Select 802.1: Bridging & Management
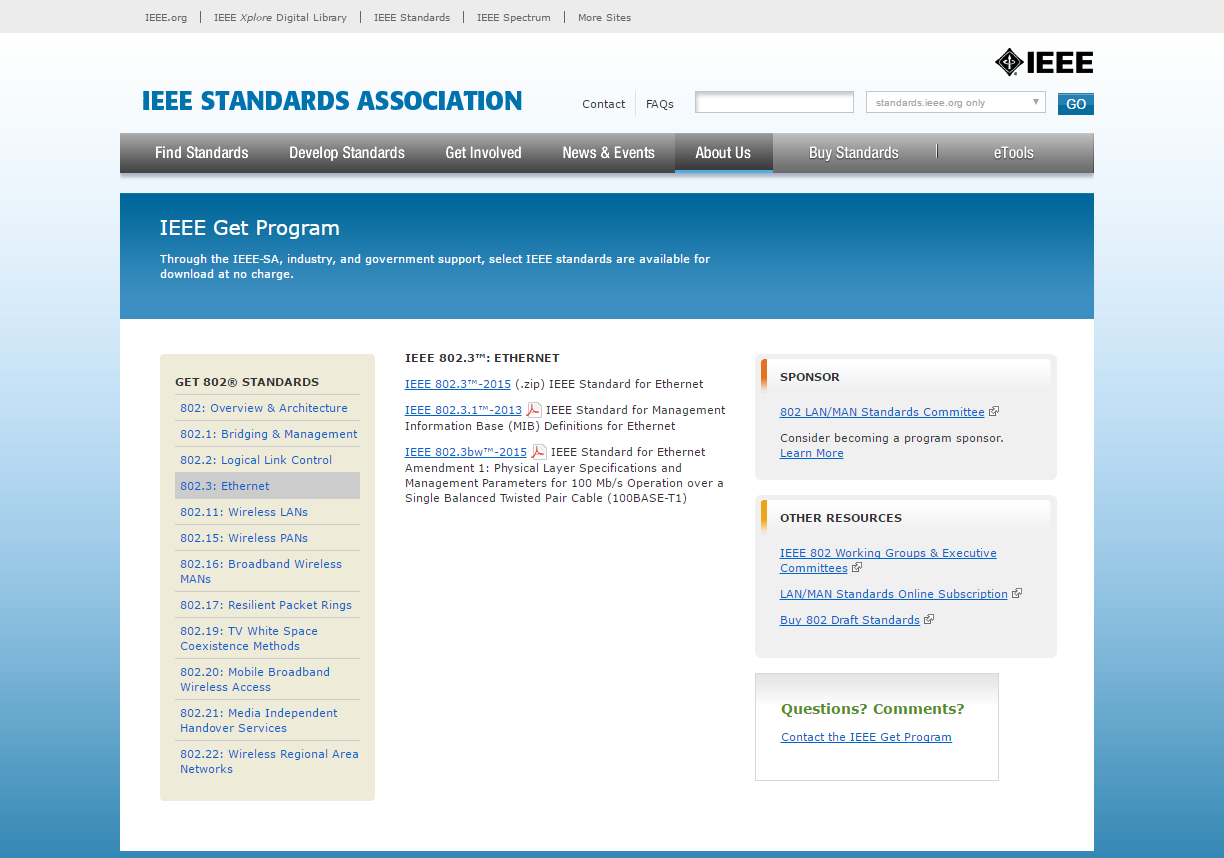 269,434
